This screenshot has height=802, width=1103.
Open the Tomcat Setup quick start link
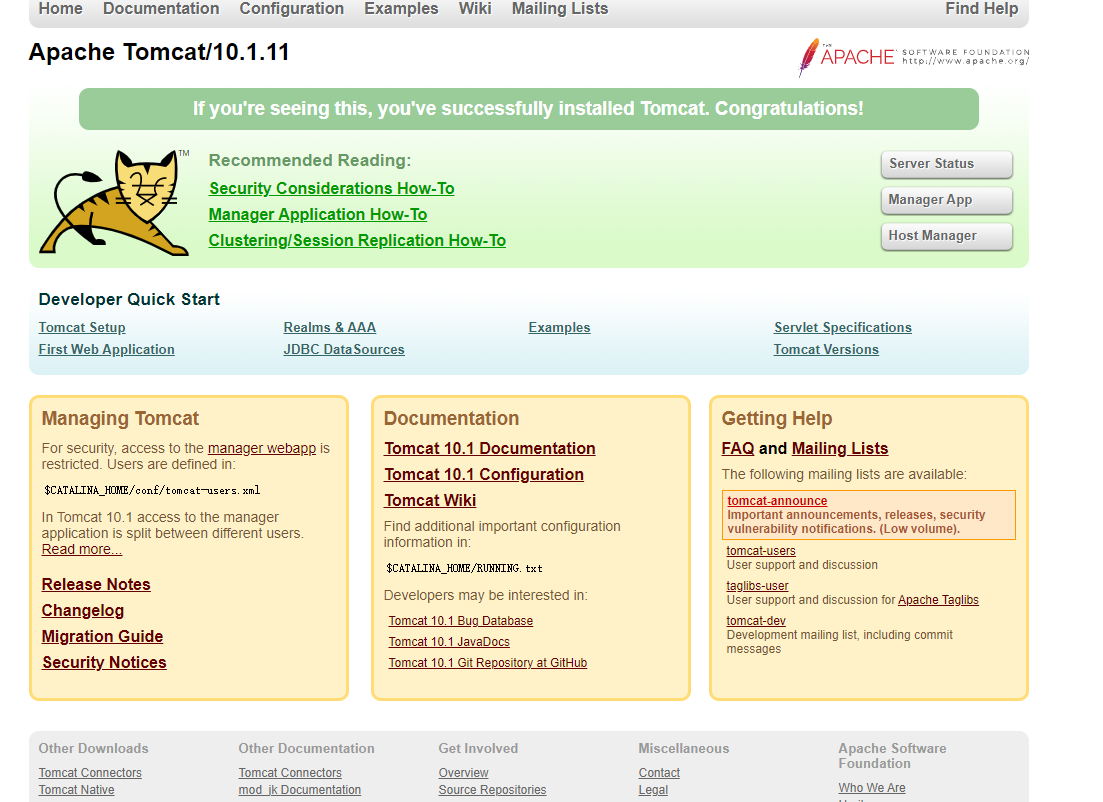[x=82, y=327]
